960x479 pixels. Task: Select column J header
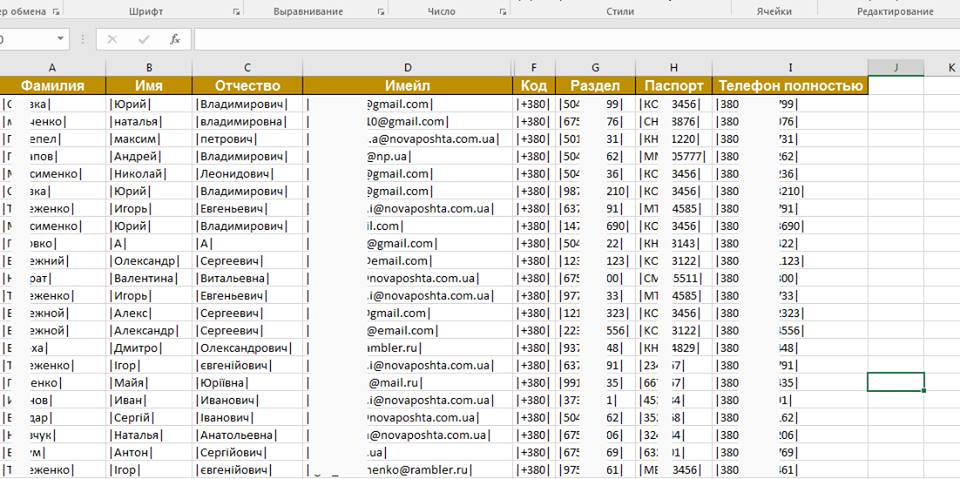[895, 67]
